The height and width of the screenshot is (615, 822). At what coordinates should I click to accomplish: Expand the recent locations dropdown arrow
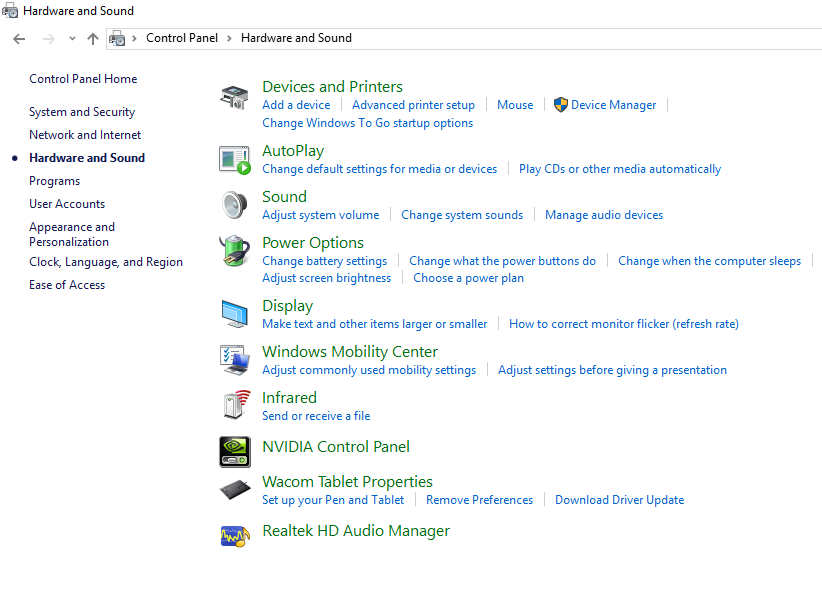click(x=72, y=39)
